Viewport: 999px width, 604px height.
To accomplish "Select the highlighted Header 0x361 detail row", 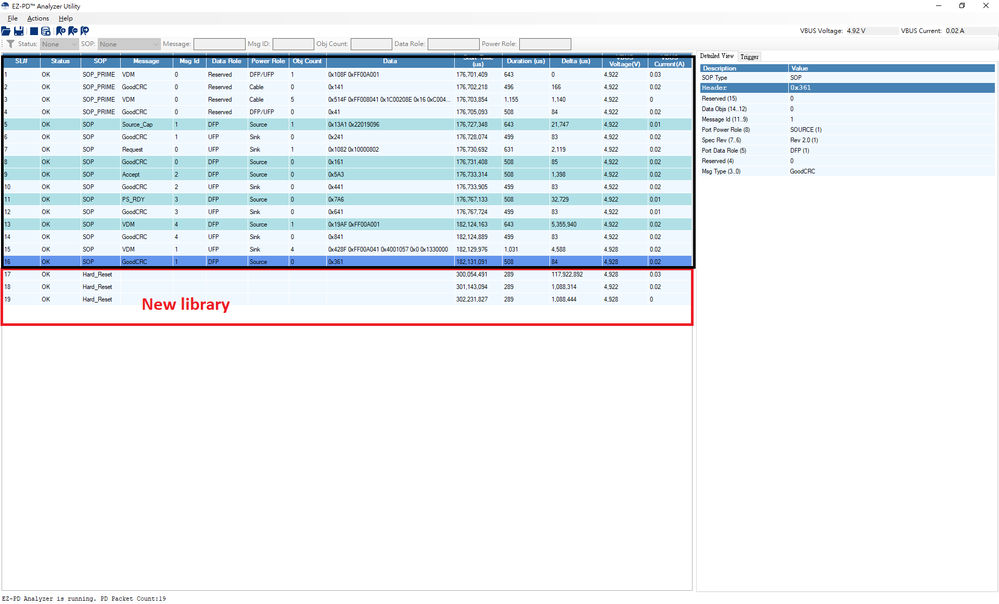I will pos(847,88).
